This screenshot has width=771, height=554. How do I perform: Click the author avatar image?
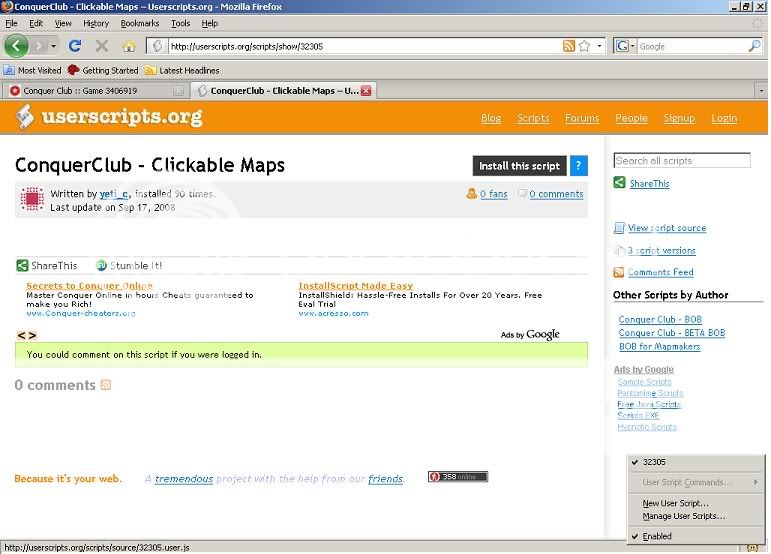pos(32,199)
